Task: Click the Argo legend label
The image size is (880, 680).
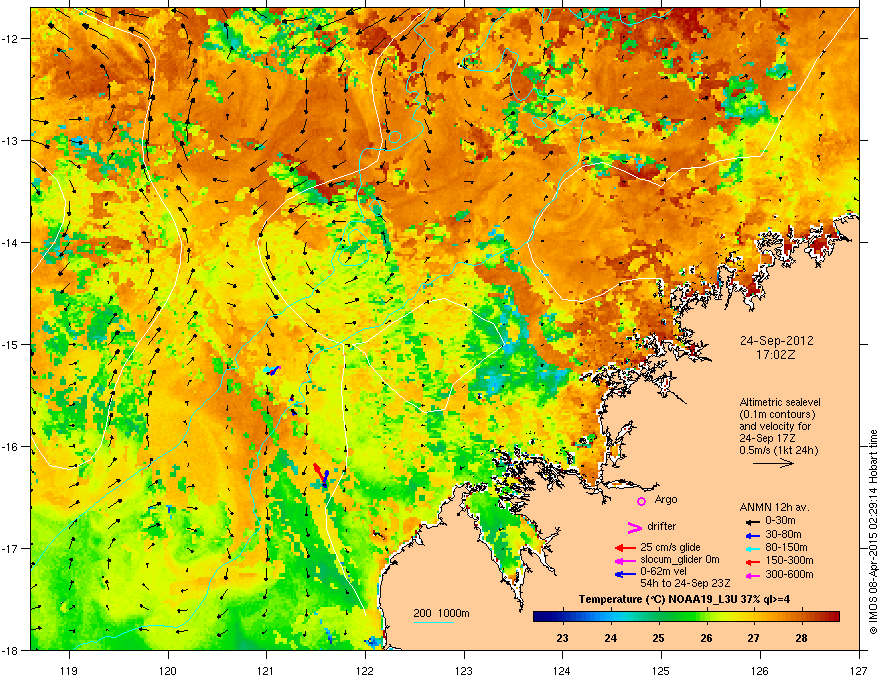Action: [x=666, y=499]
